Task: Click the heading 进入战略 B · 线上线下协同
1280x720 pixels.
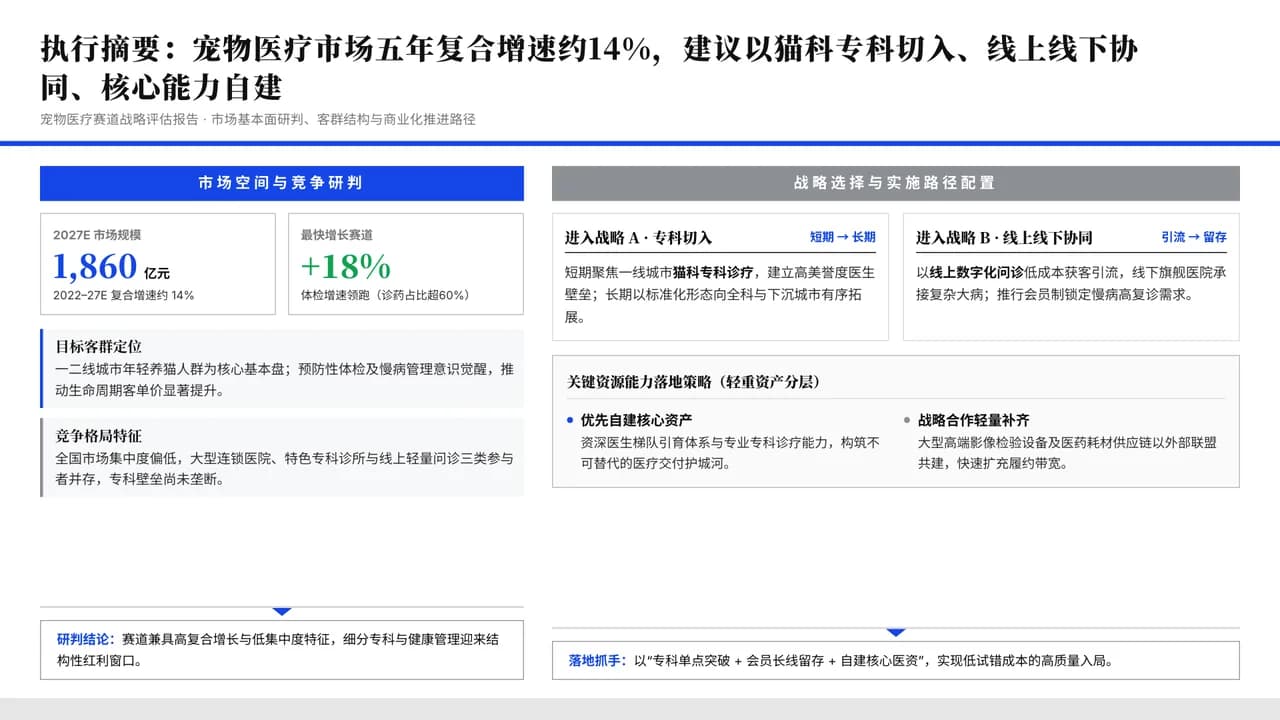Action: point(1004,238)
